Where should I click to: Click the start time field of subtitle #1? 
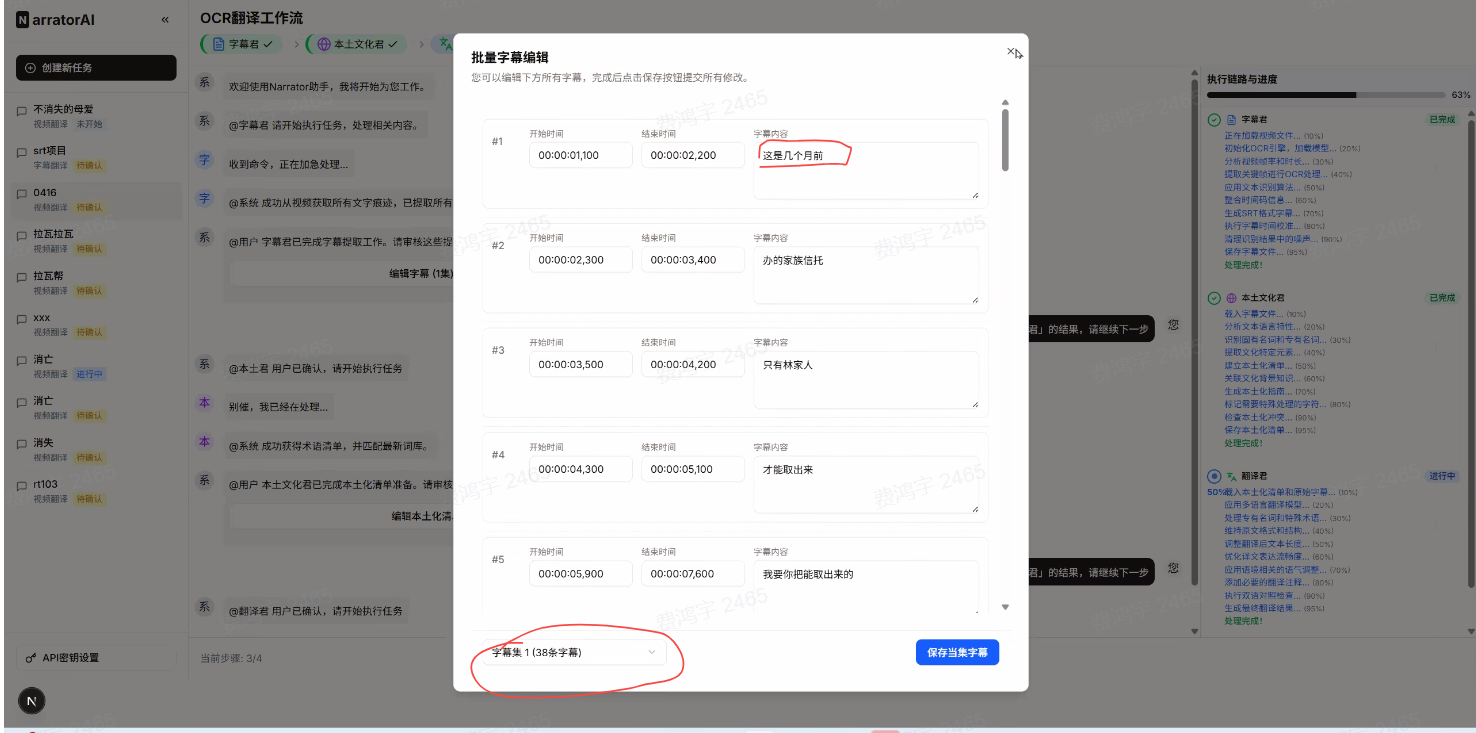tap(581, 155)
